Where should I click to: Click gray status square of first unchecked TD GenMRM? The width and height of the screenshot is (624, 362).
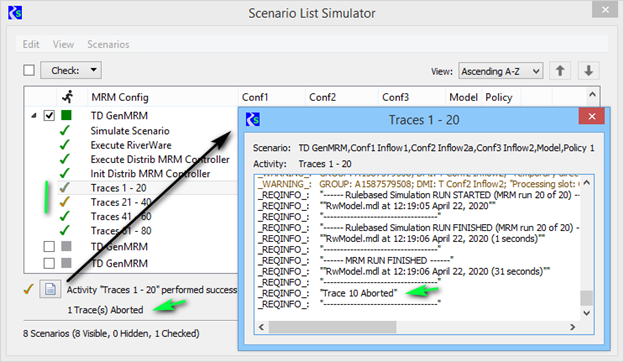tap(66, 246)
